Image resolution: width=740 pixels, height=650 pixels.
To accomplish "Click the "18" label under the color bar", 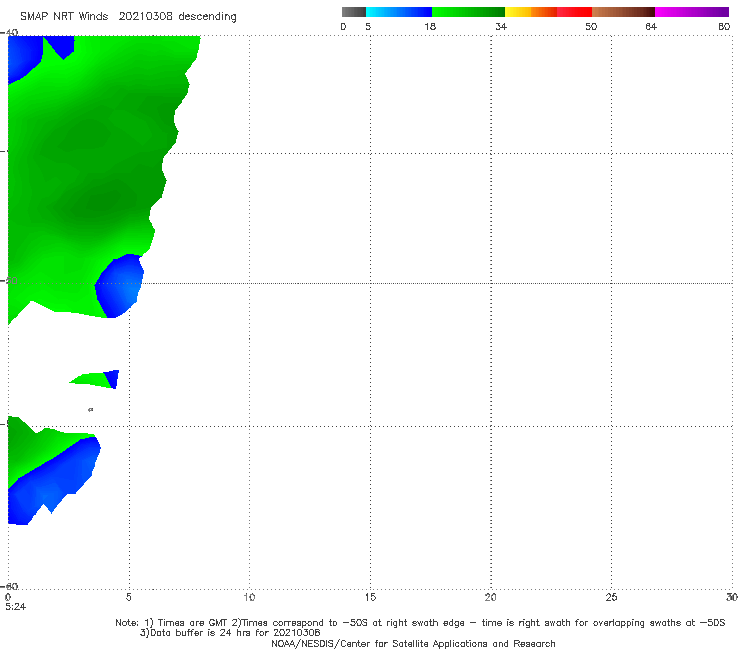I will 430,27.
